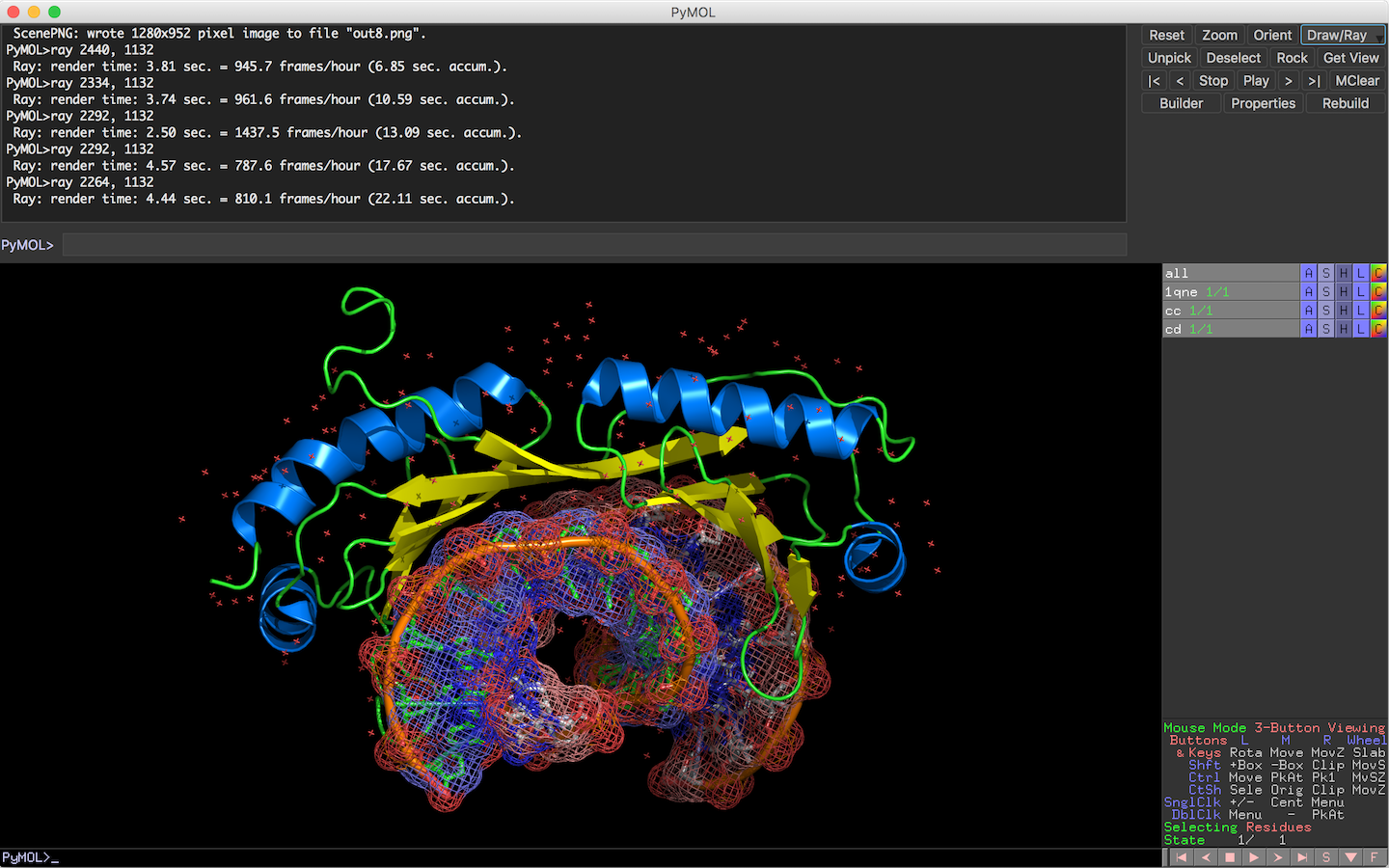This screenshot has width=1389, height=868.
Task: Click Residues to cycle the selecting mode
Action: (x=1279, y=827)
